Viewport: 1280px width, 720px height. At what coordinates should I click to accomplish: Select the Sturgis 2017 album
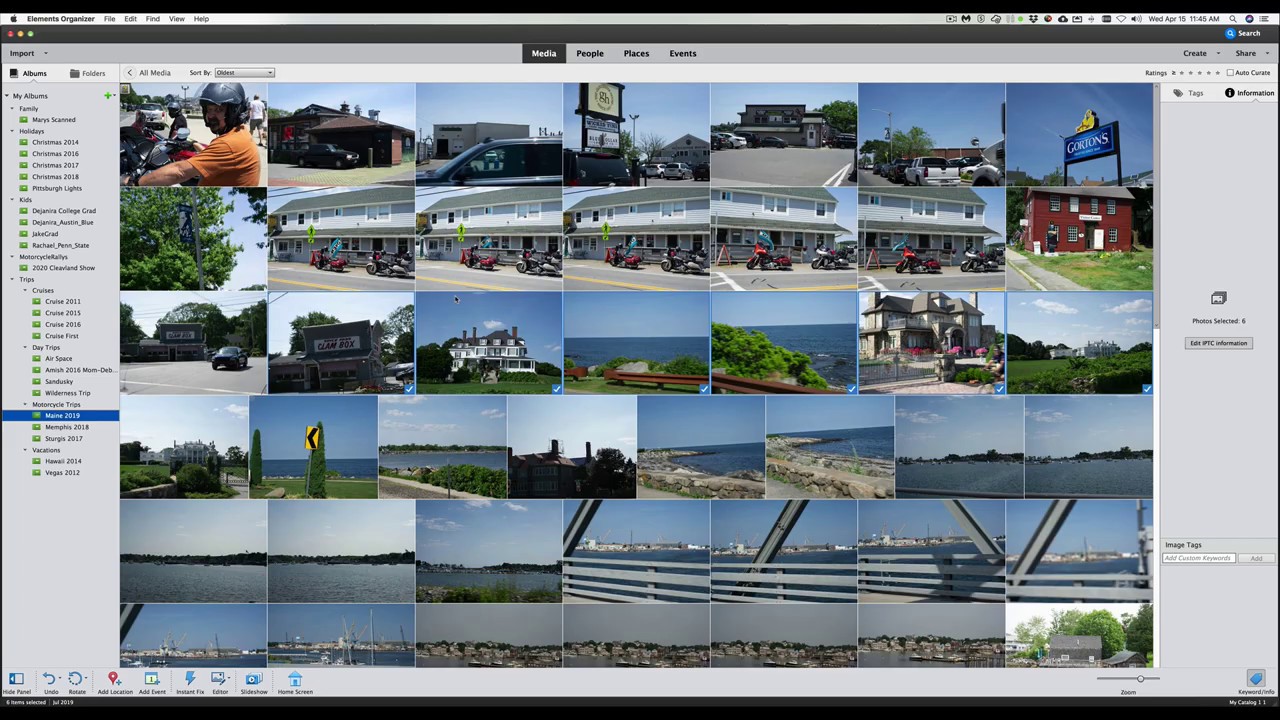point(63,438)
